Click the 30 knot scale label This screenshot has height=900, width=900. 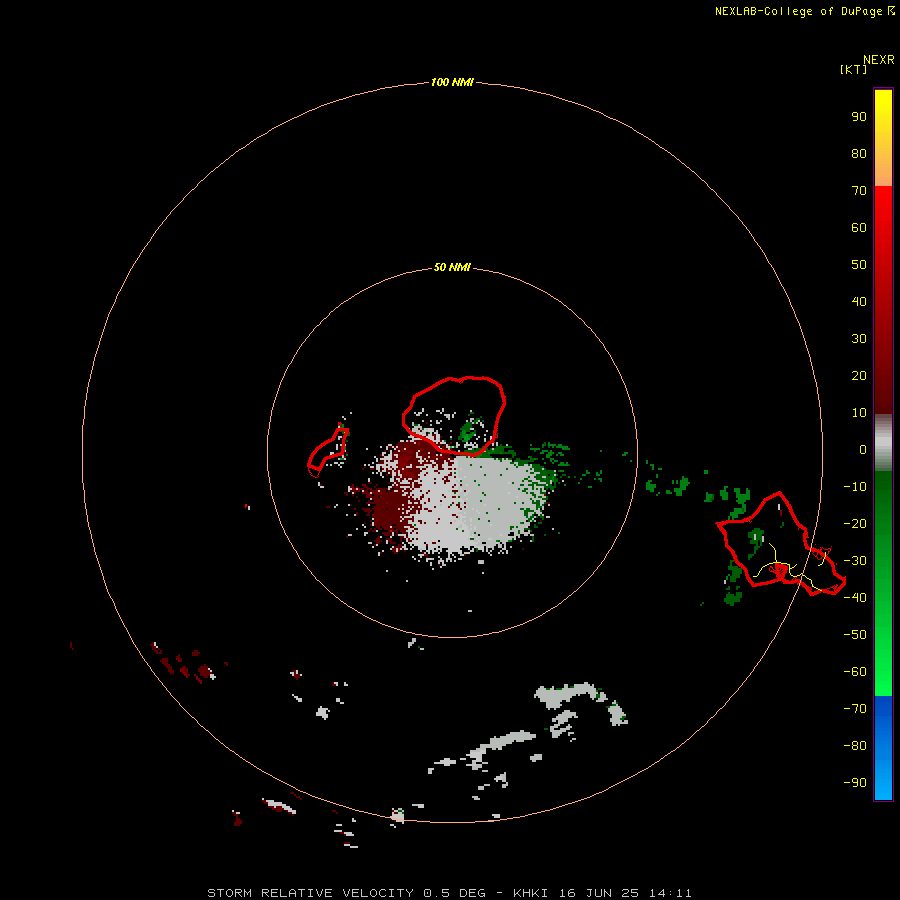(859, 339)
